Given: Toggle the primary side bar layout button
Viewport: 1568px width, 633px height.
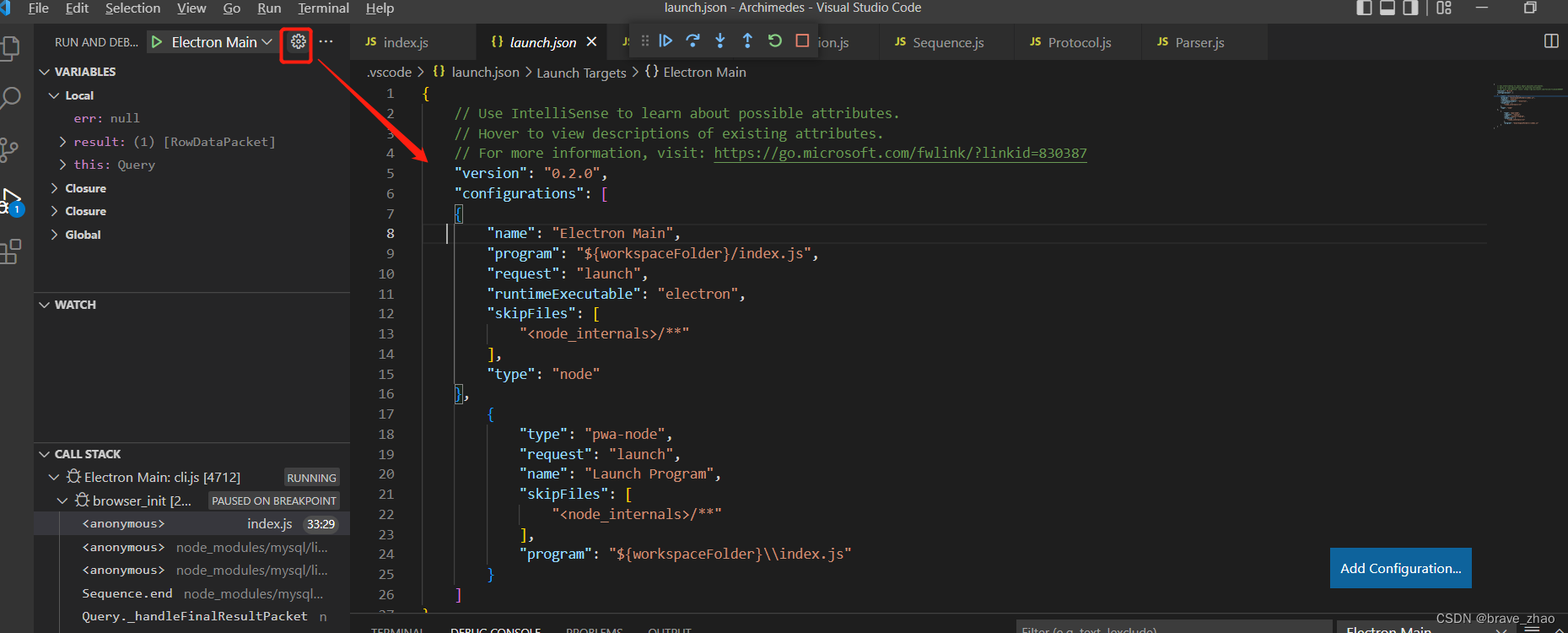Looking at the screenshot, I should (x=1364, y=8).
